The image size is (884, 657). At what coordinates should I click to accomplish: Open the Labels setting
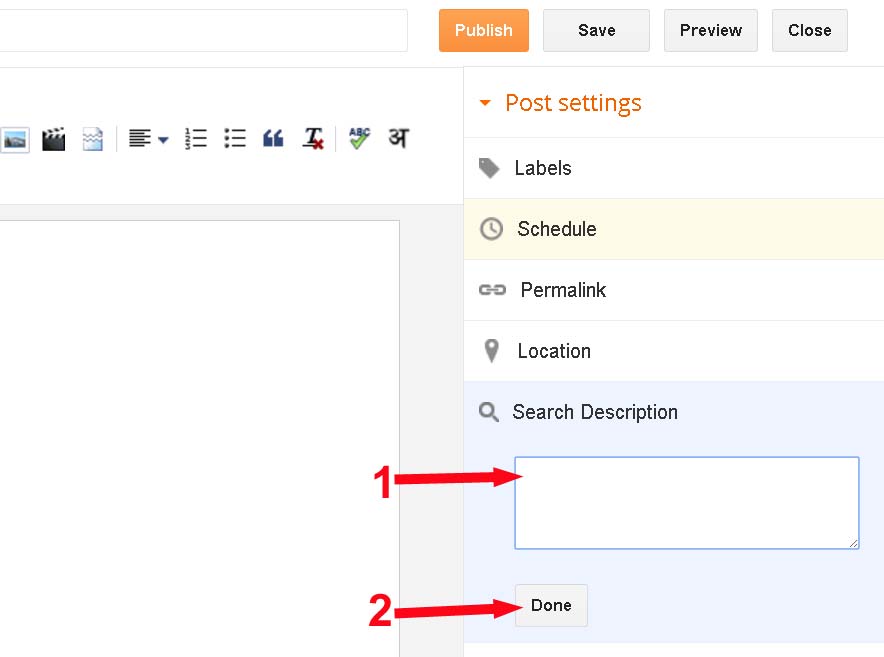pyautogui.click(x=542, y=168)
